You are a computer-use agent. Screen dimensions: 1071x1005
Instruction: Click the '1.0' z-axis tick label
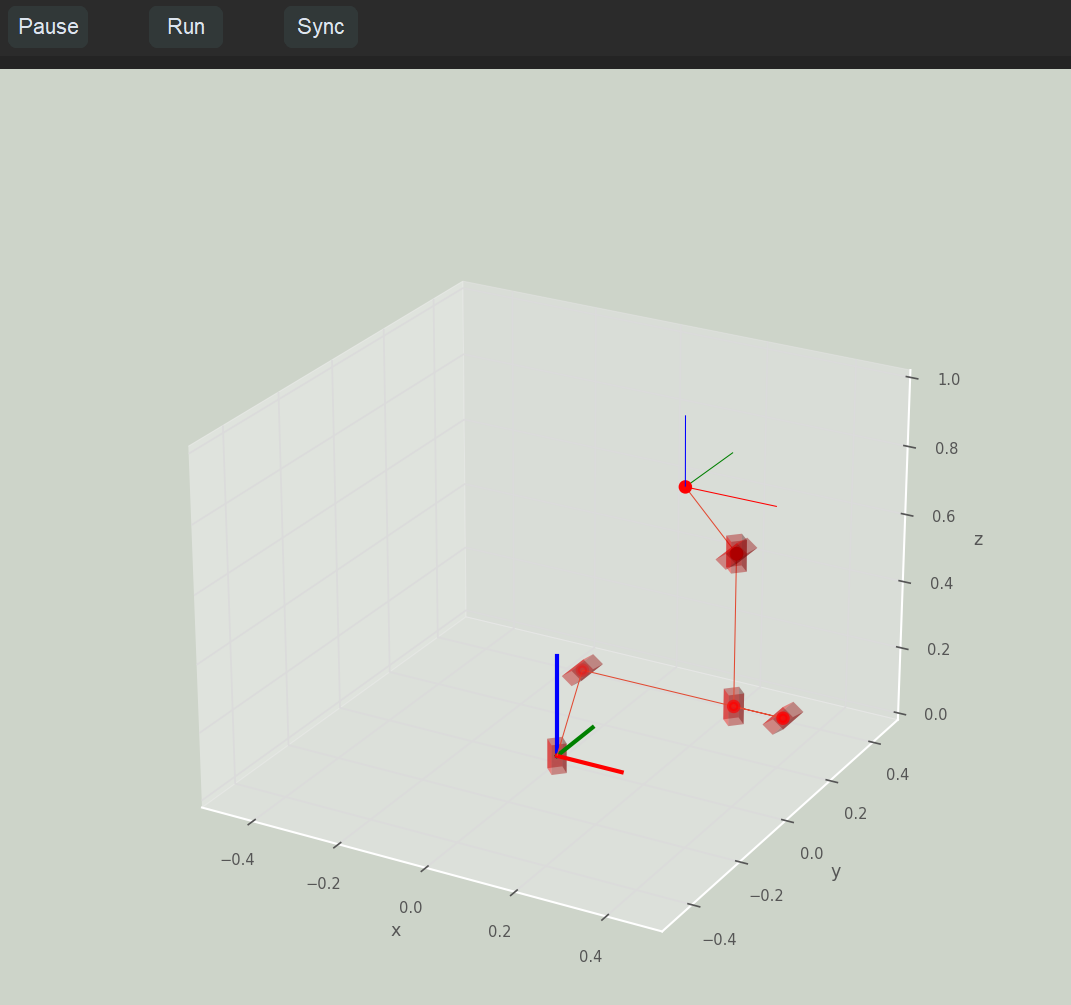[x=949, y=379]
